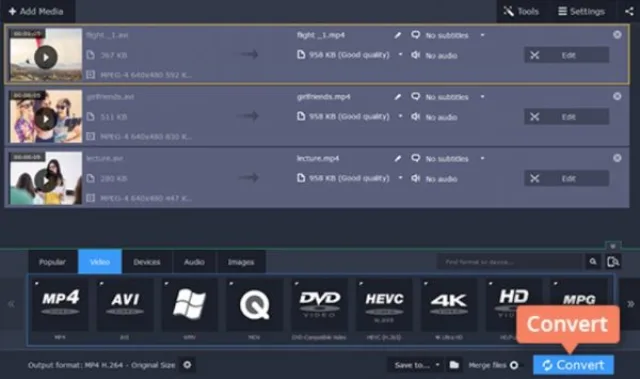The height and width of the screenshot is (379, 640).
Task: Select the Video tab
Action: pos(100,262)
